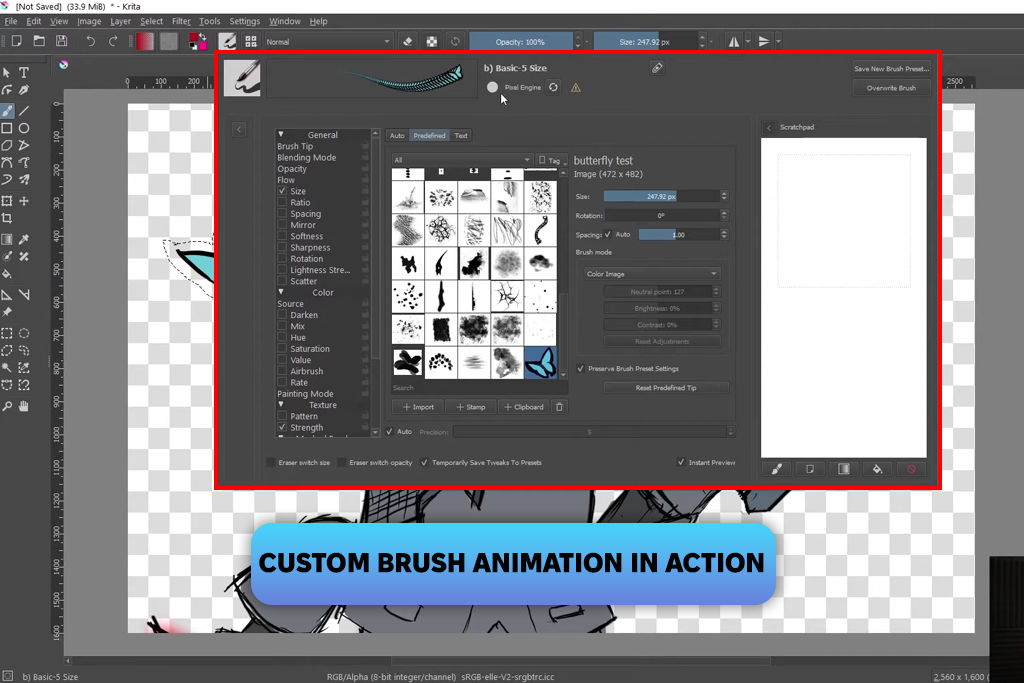The height and width of the screenshot is (683, 1024).
Task: Select the Freehand Brush tool
Action: [x=7, y=111]
